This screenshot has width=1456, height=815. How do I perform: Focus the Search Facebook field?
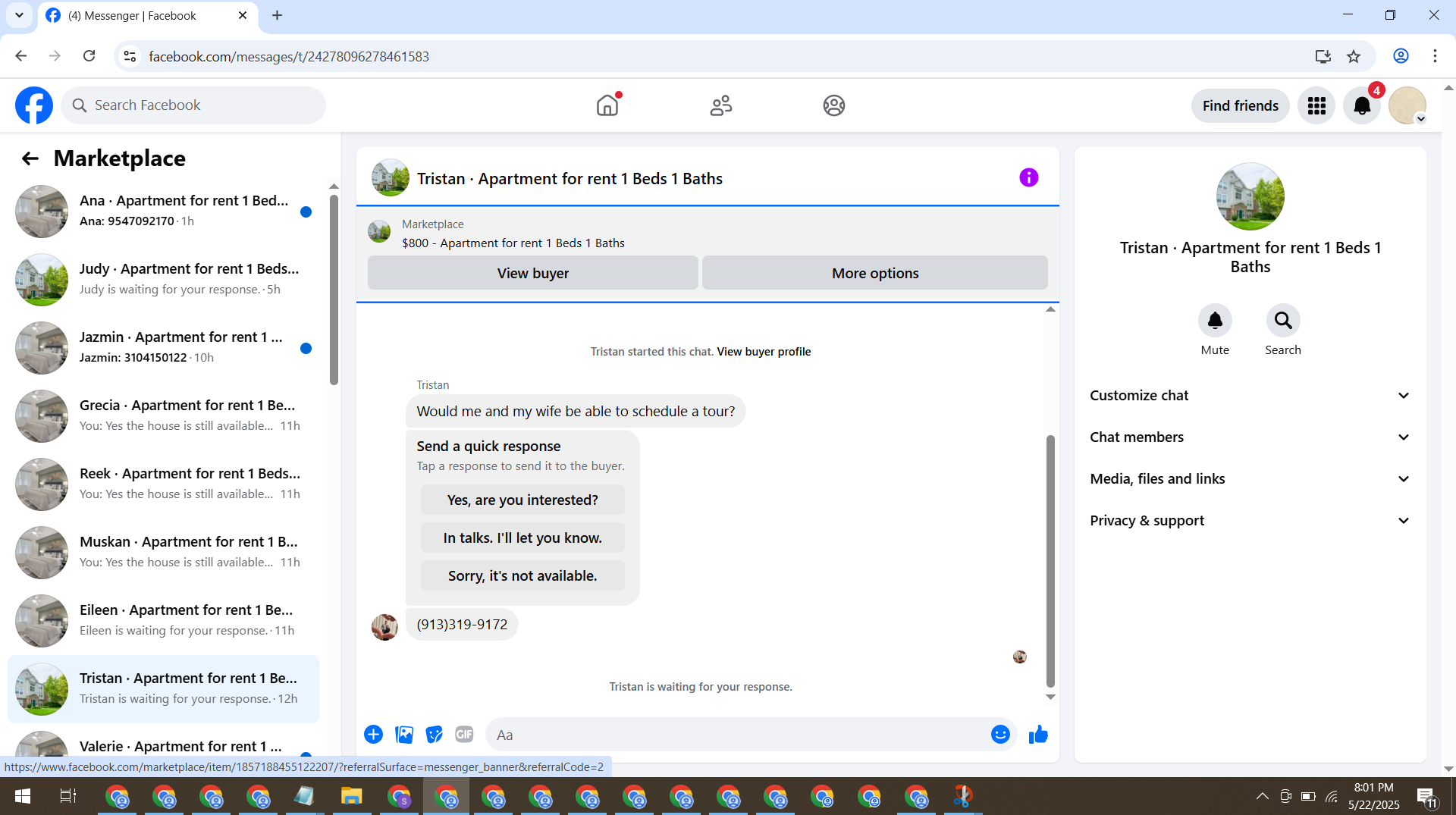(x=193, y=105)
